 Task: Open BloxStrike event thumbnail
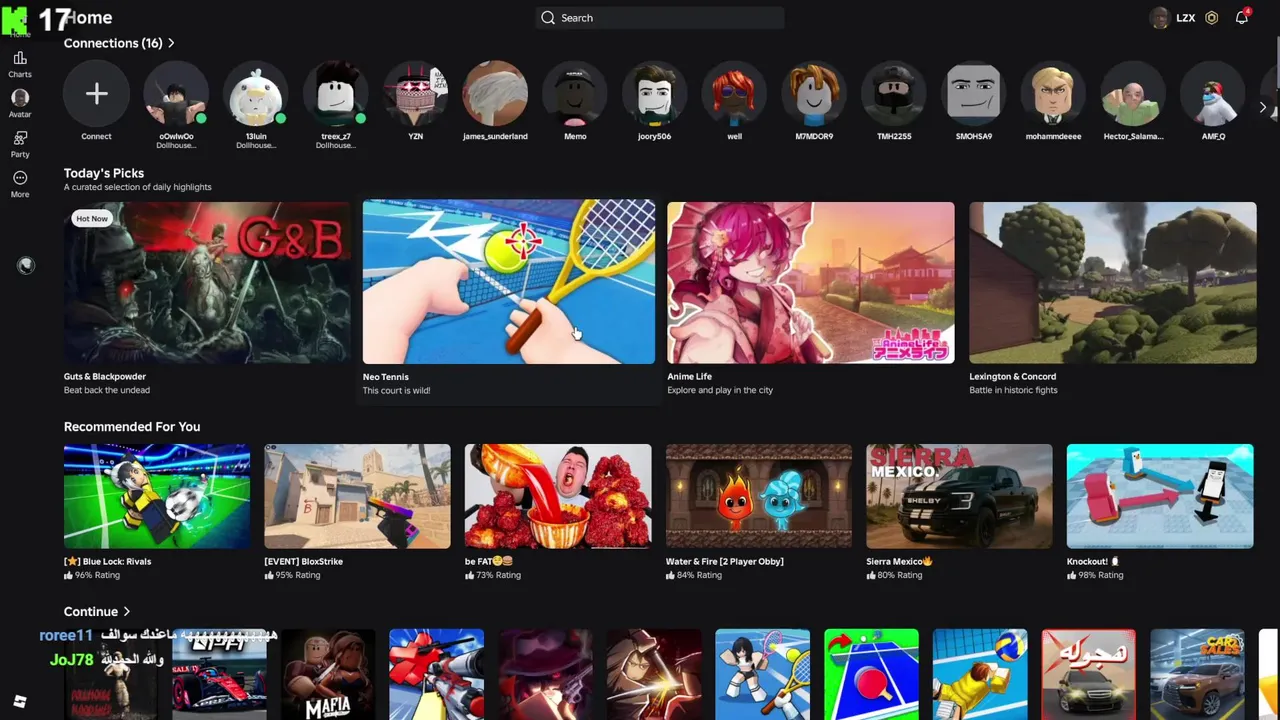pyautogui.click(x=357, y=496)
